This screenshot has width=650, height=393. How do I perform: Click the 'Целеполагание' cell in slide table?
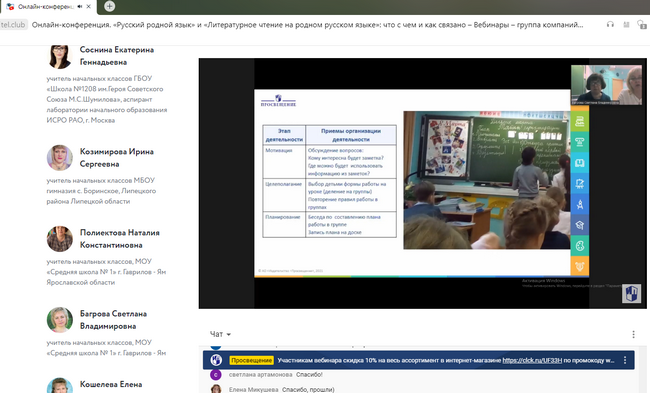click(284, 195)
